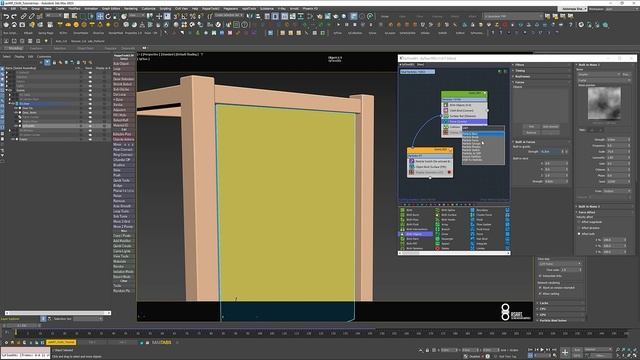The height and width of the screenshot is (360, 640).
Task: Select Birth Objects in operator depot
Action: pos(414,234)
